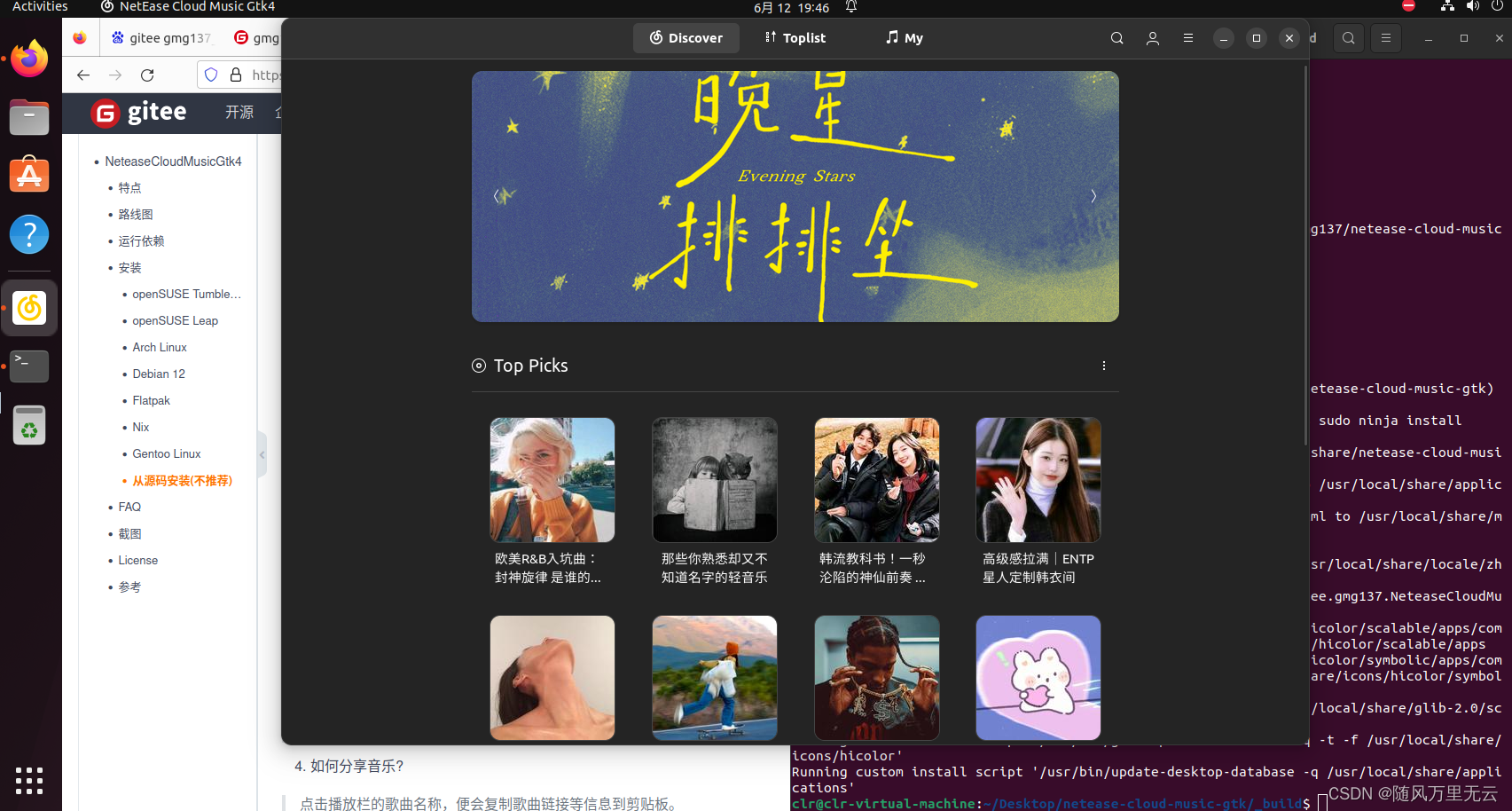Open the woman's neck portrait playlist cover

coord(552,678)
